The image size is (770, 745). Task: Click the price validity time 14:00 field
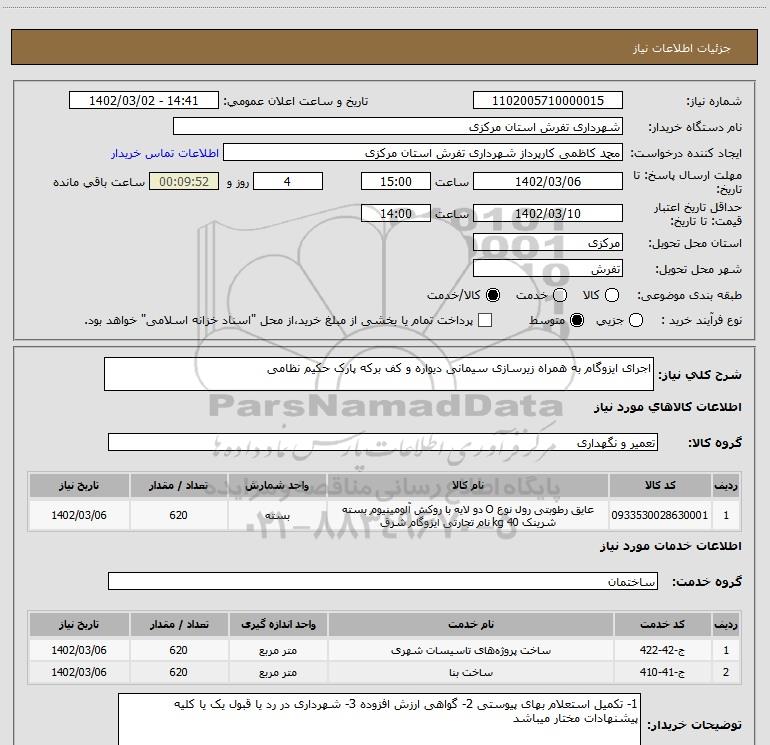[x=396, y=214]
